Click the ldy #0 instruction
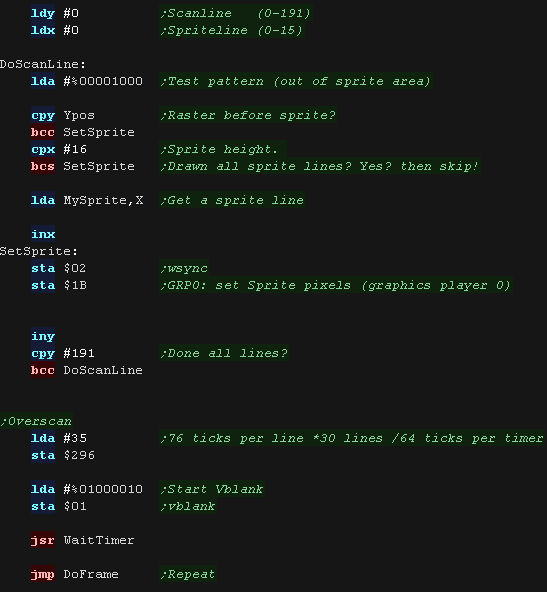Viewport: 547px width, 592px height. click(55, 13)
